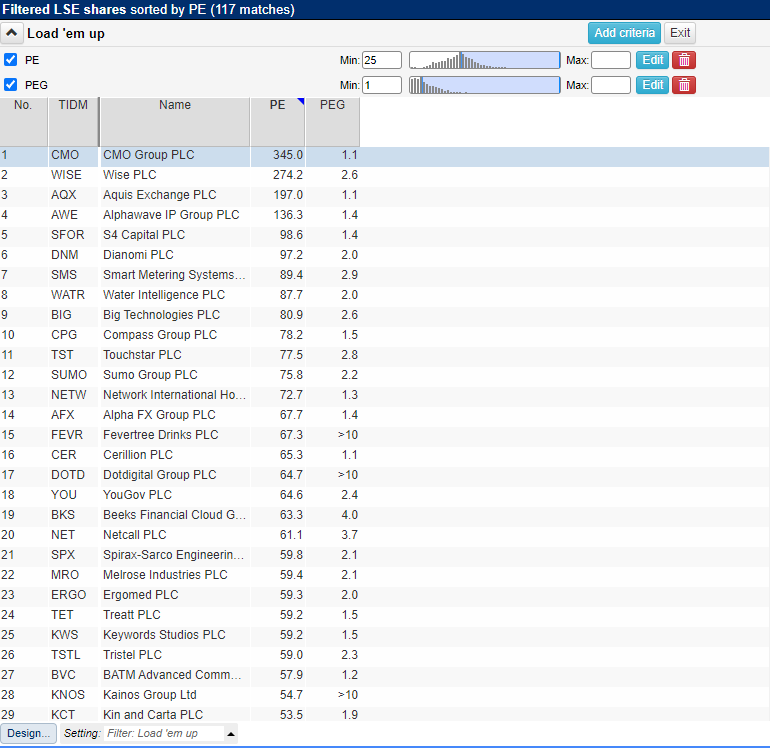The width and height of the screenshot is (770, 748).
Task: Select Melrose Industries PLC
Action: (165, 575)
